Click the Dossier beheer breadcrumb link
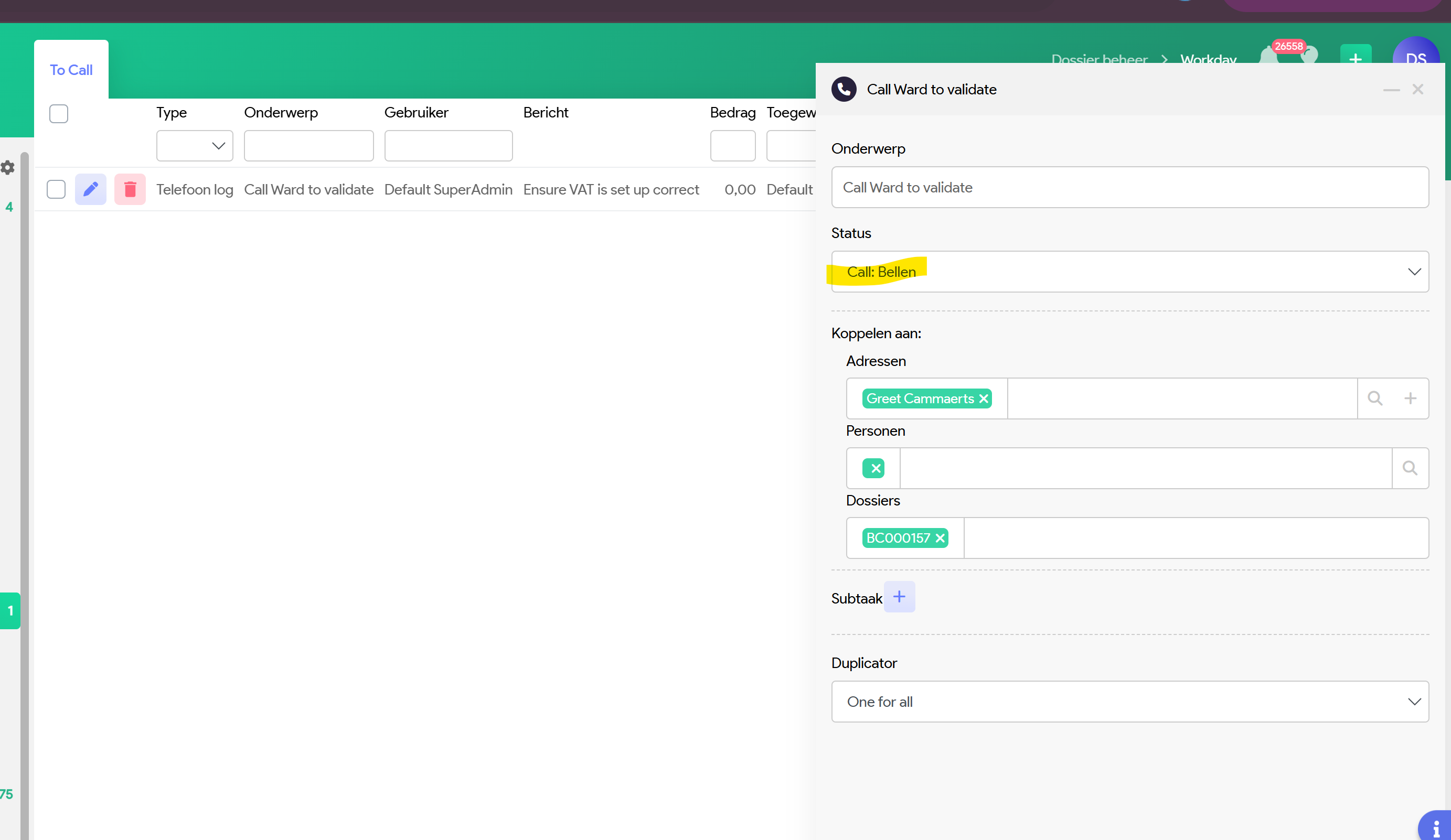The height and width of the screenshot is (840, 1451). pos(1098,59)
